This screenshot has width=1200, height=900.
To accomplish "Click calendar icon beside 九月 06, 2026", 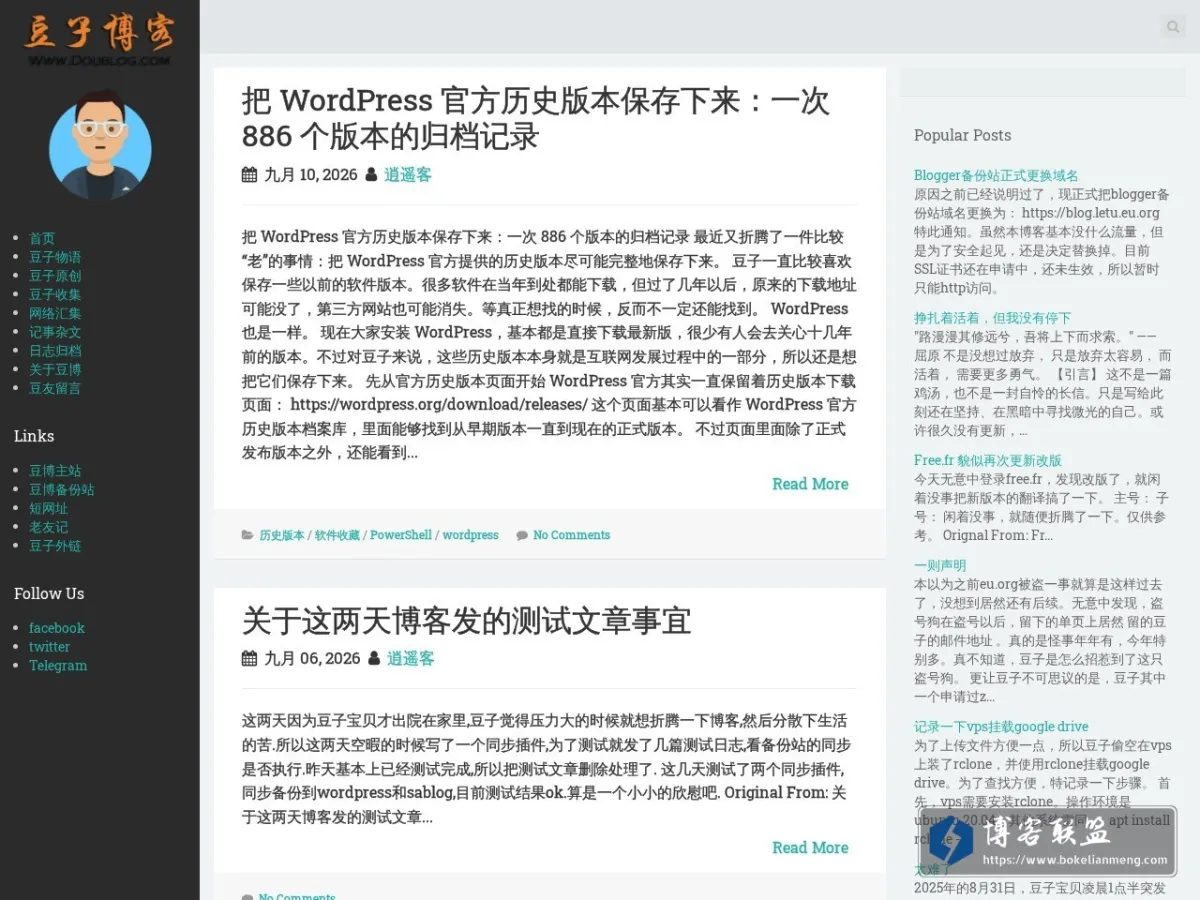I will click(x=249, y=659).
